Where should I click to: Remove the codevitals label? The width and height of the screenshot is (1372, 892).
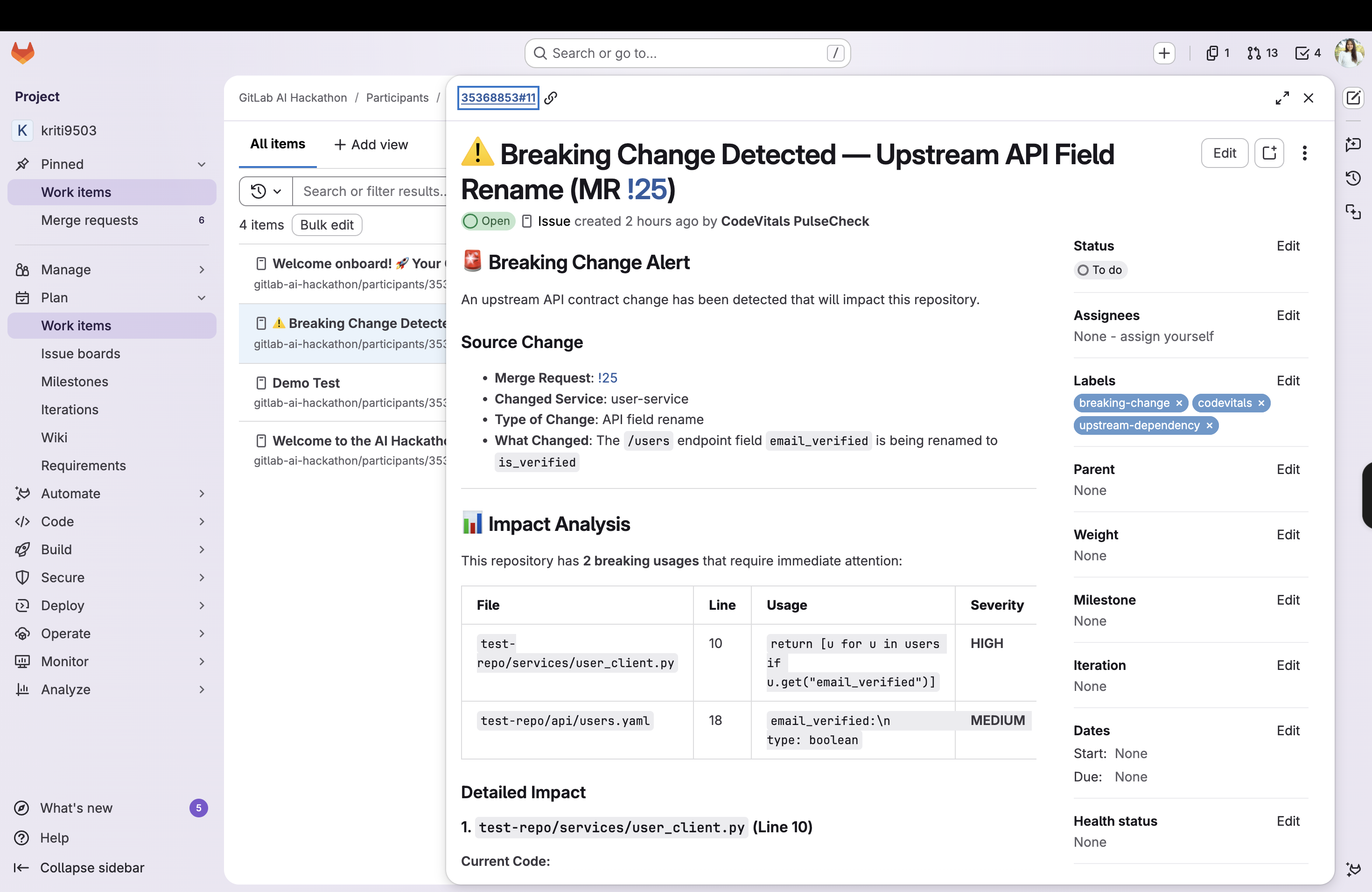click(x=1261, y=403)
